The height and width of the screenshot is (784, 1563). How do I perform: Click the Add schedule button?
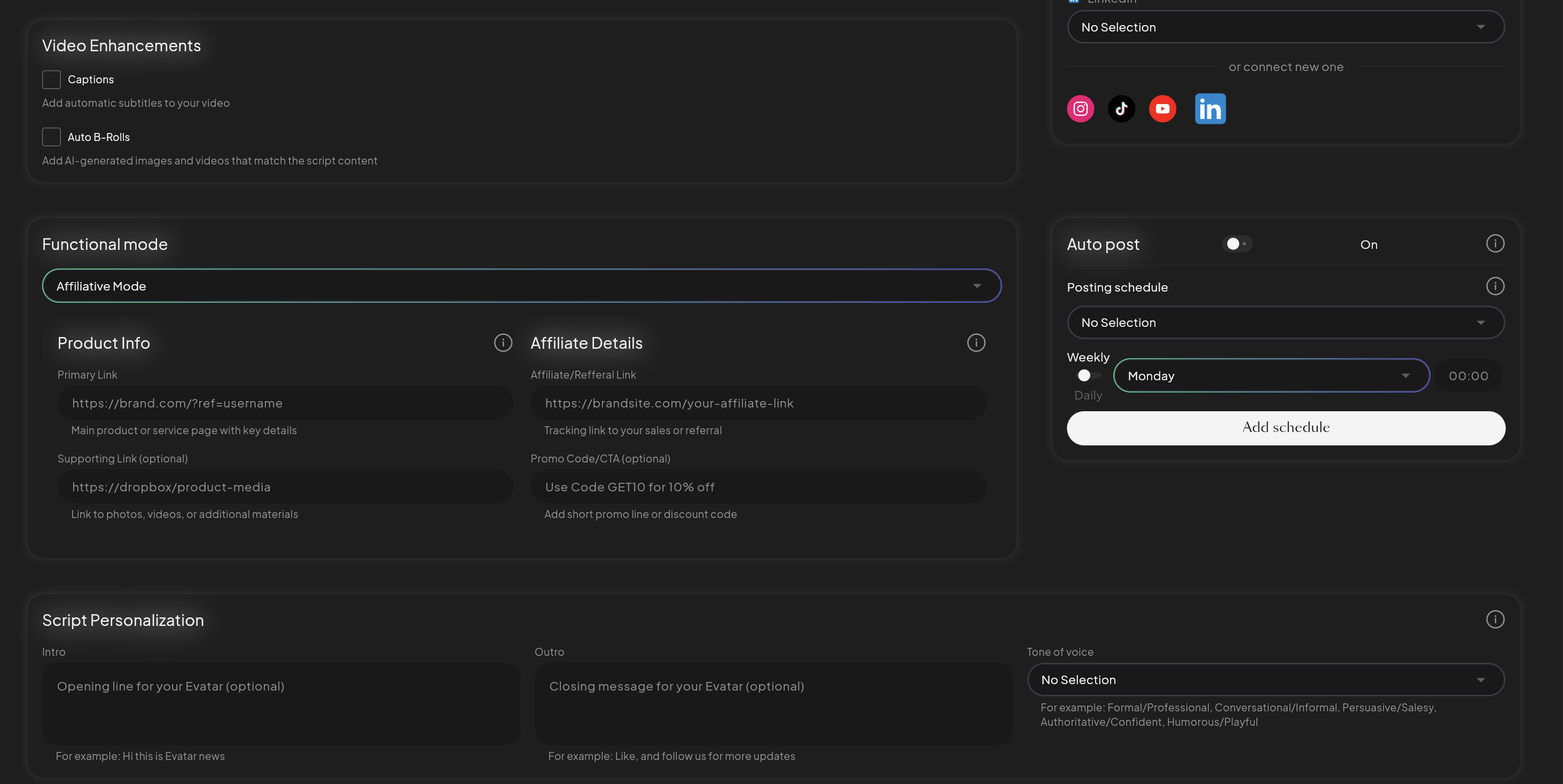point(1285,428)
